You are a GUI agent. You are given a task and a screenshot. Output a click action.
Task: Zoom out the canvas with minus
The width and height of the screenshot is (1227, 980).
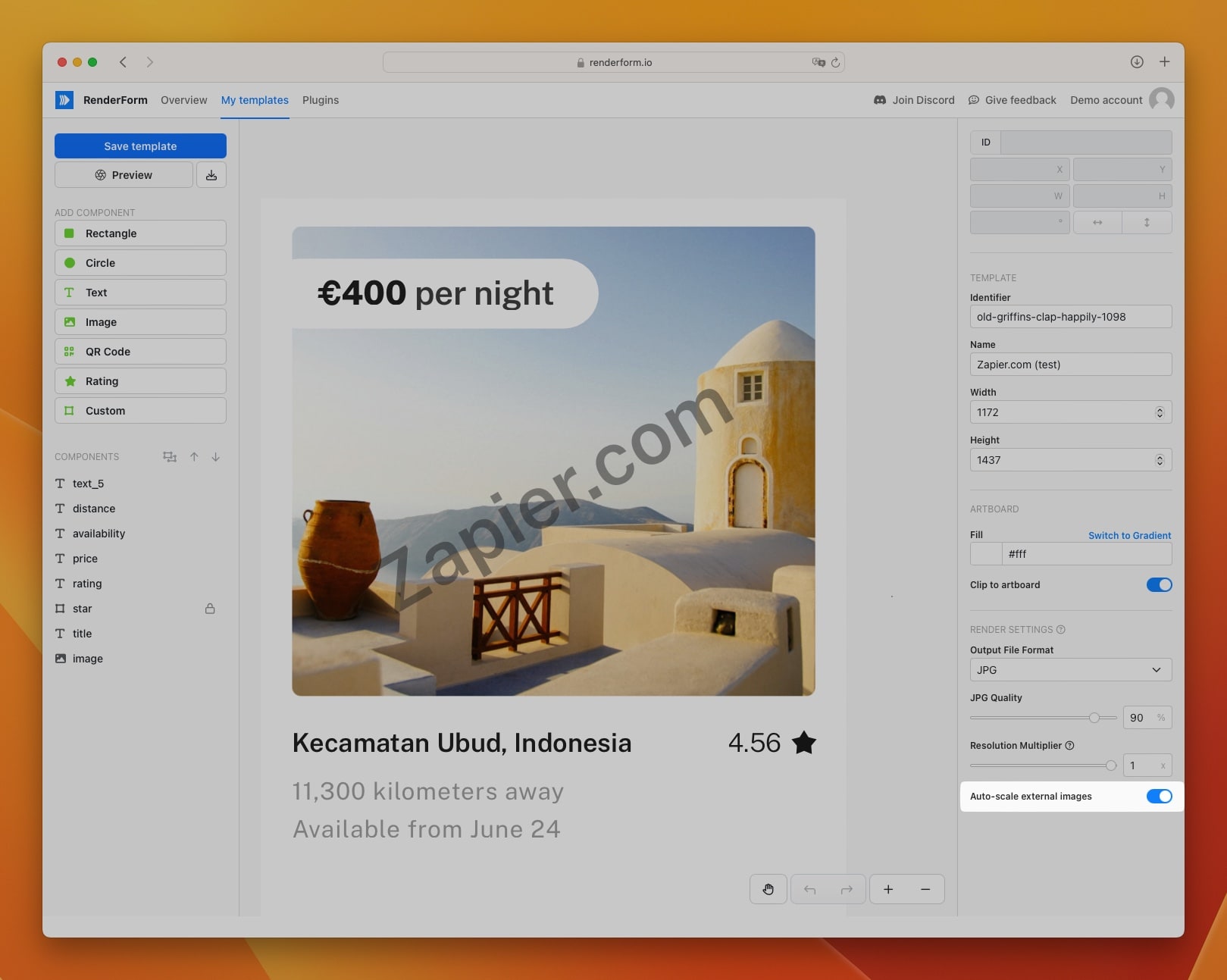tap(925, 889)
